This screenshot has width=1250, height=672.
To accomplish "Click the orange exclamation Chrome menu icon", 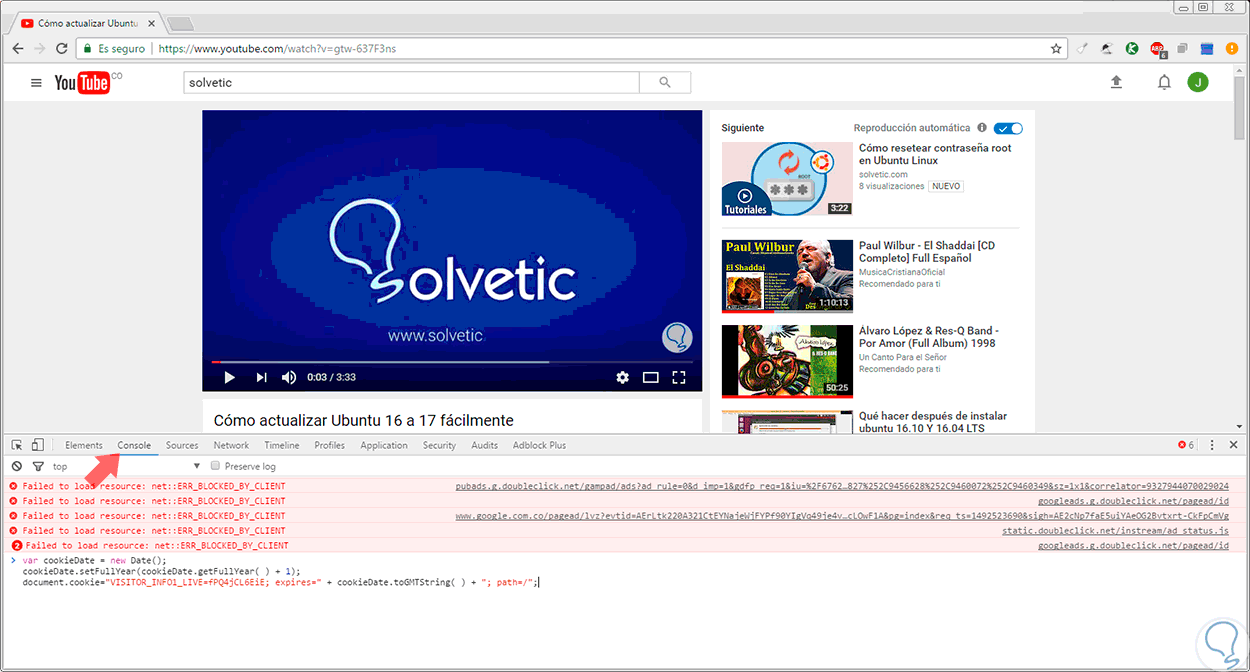I will 1232,48.
